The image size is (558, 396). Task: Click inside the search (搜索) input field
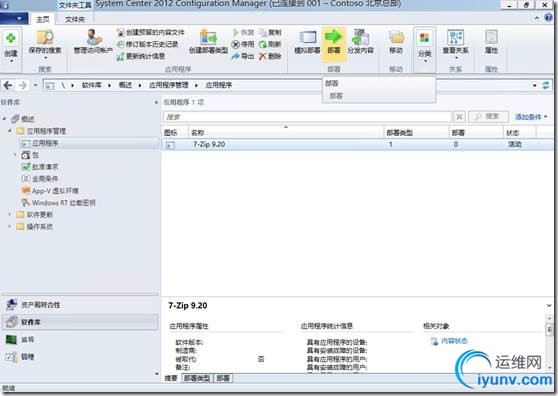pyautogui.click(x=307, y=117)
